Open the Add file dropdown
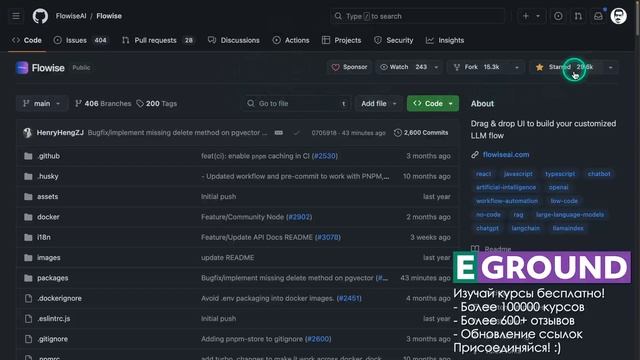 coord(378,104)
